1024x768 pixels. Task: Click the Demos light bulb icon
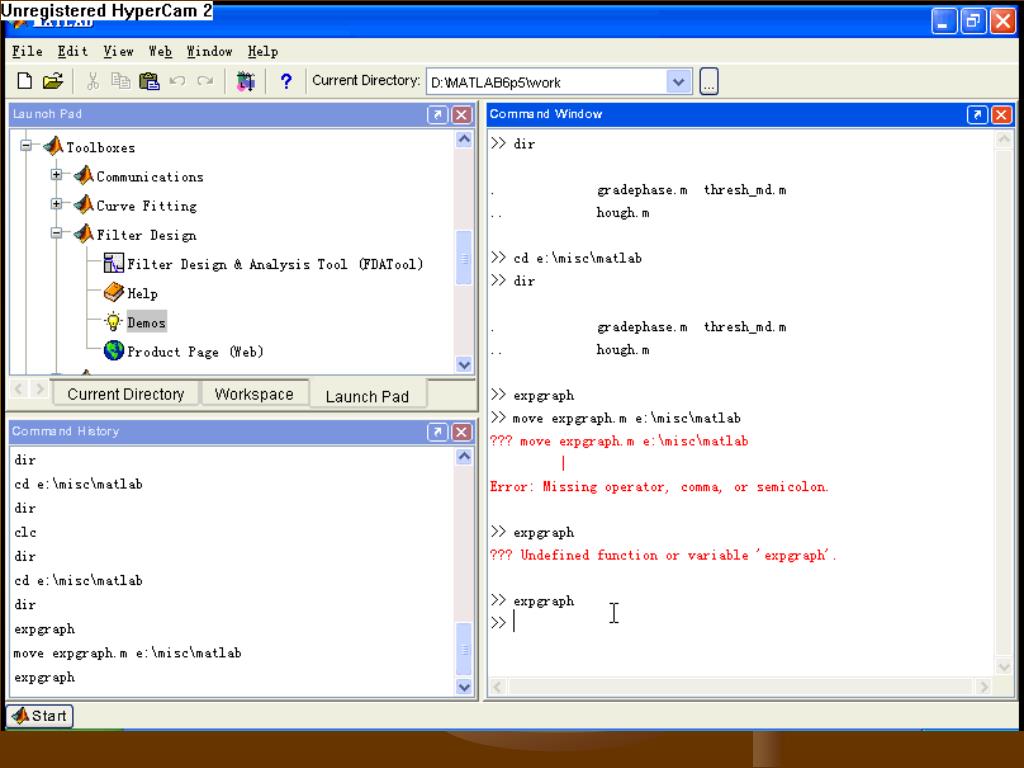tap(114, 321)
